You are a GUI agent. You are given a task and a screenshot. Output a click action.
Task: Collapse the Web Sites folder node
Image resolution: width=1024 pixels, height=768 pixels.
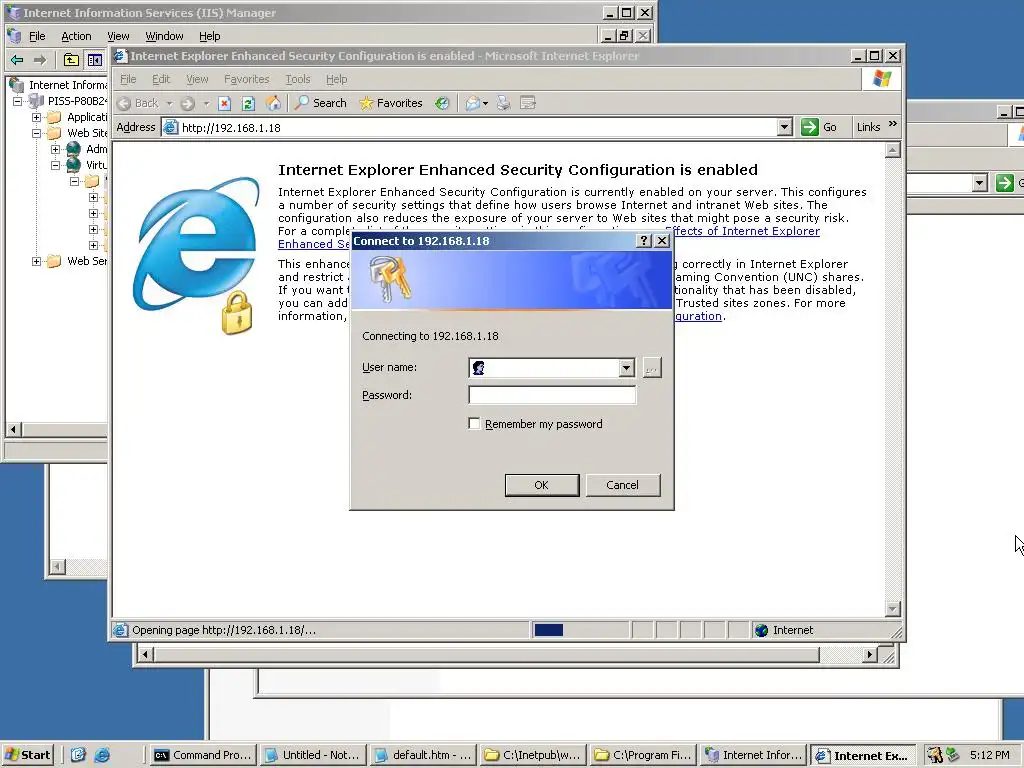37,133
